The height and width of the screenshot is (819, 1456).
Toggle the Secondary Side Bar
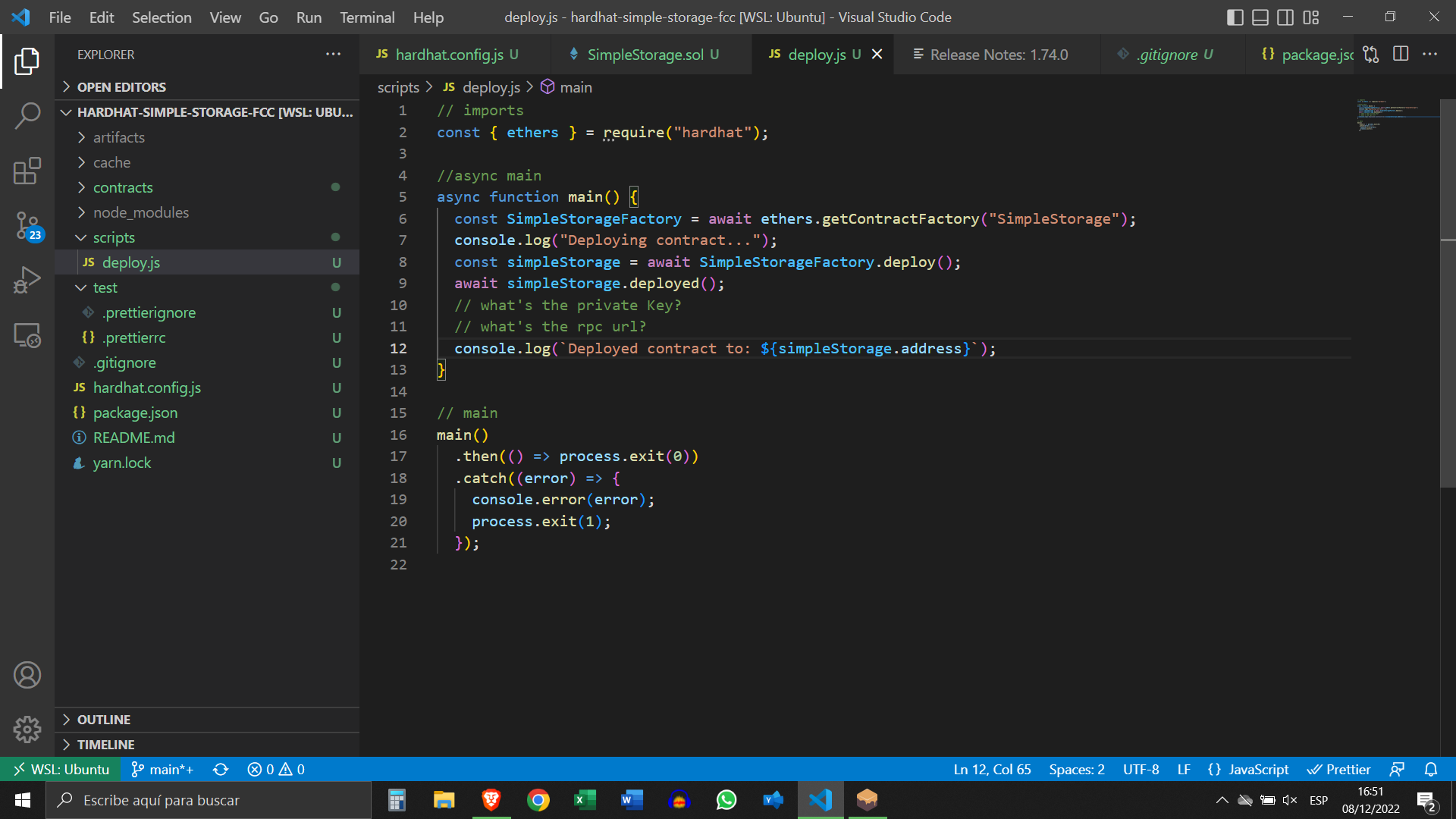[x=1285, y=17]
